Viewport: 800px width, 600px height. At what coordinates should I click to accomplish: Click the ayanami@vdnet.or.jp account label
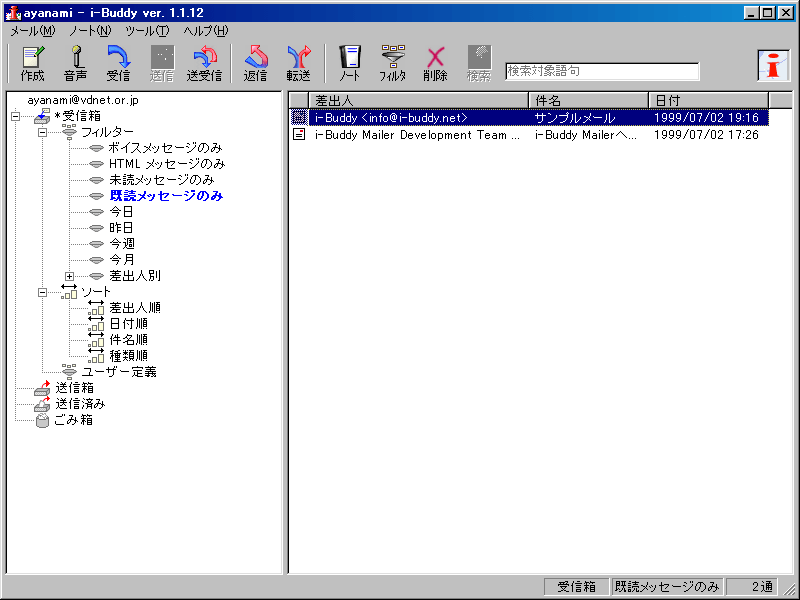(83, 100)
